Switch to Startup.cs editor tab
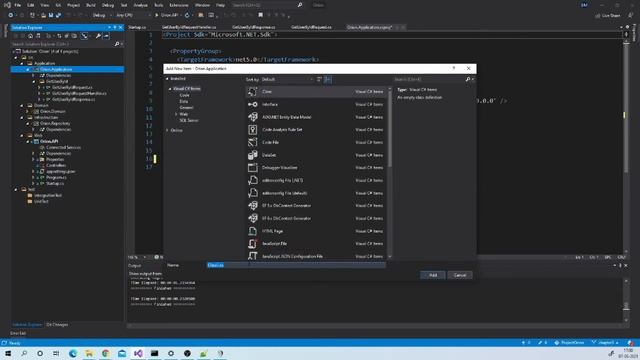The image size is (640, 360). point(137,27)
